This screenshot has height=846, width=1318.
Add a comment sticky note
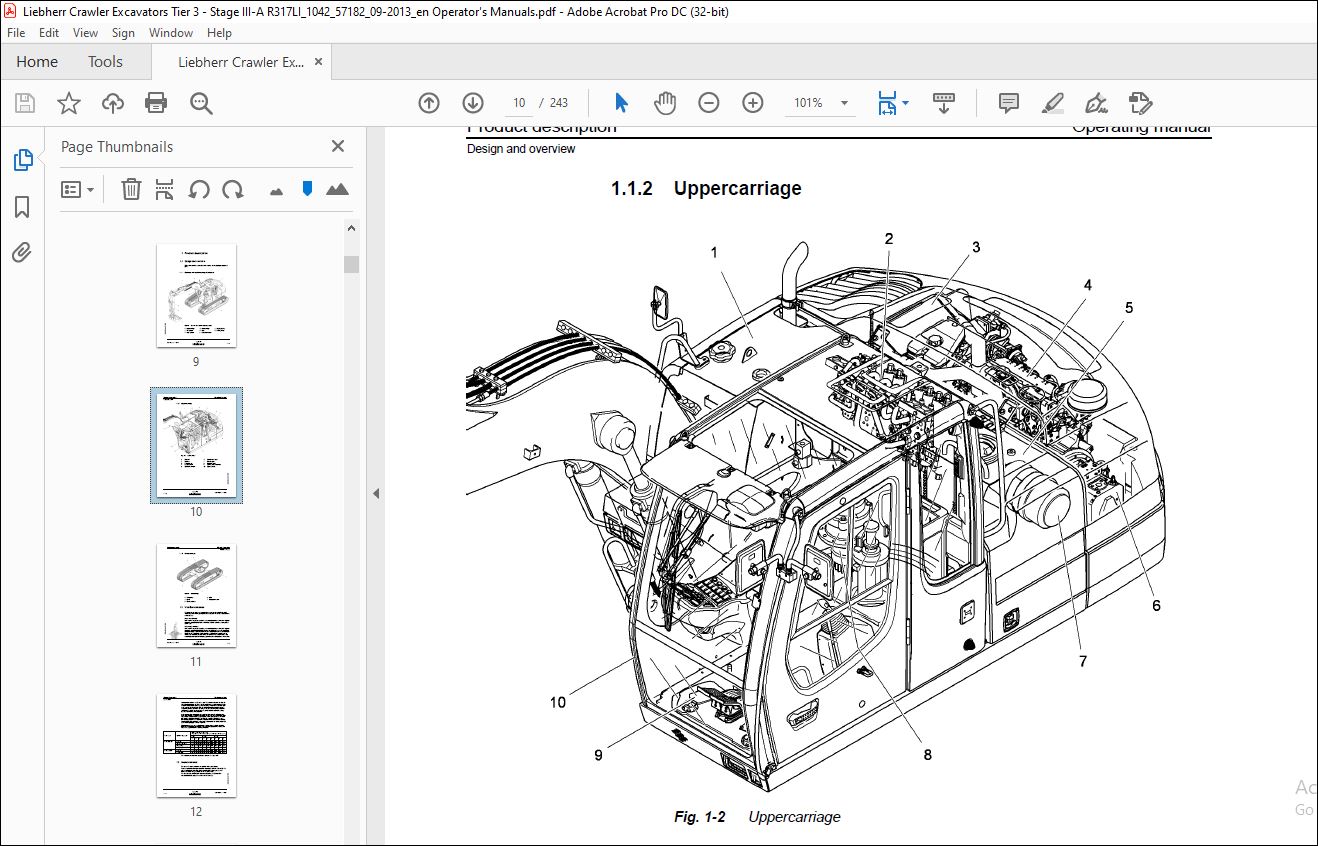point(1009,103)
